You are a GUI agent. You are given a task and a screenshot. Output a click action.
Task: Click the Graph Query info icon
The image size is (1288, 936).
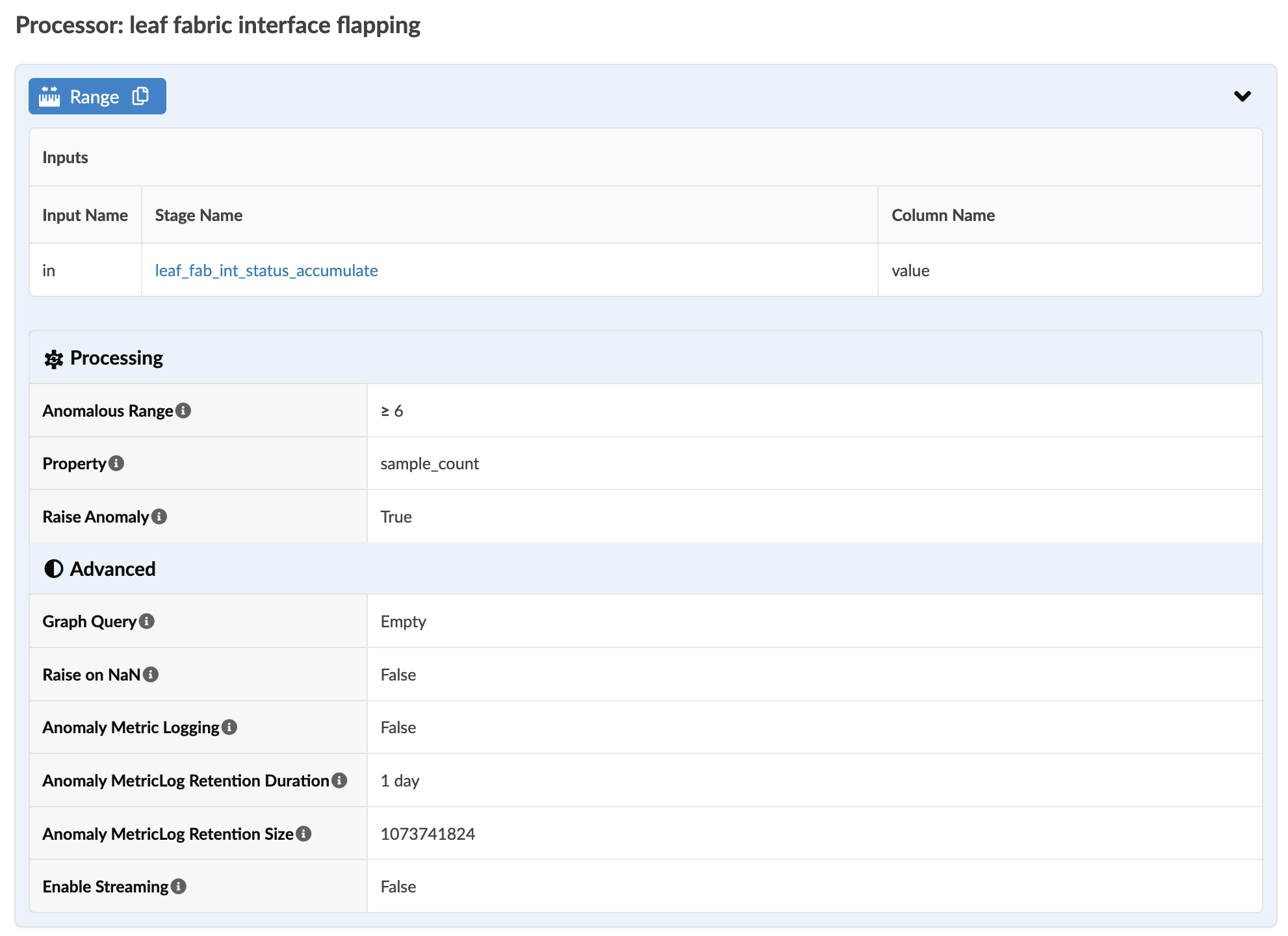[147, 621]
